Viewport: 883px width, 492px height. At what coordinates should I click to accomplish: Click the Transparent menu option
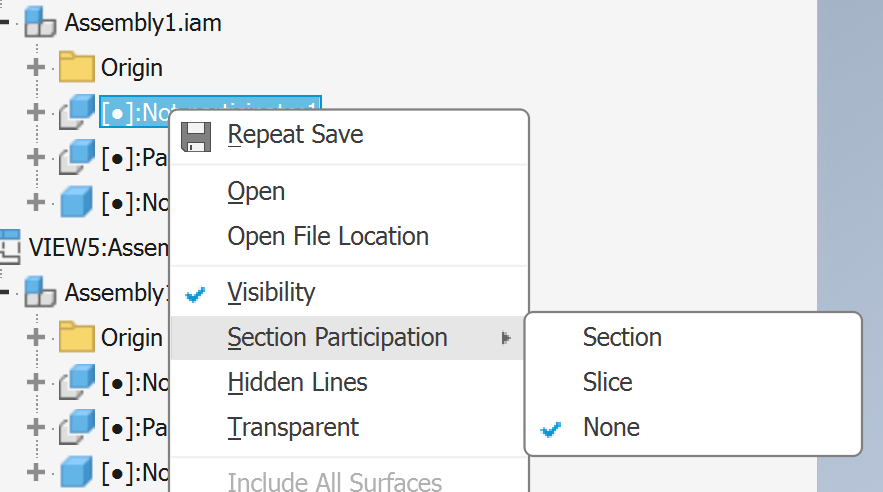tap(293, 428)
